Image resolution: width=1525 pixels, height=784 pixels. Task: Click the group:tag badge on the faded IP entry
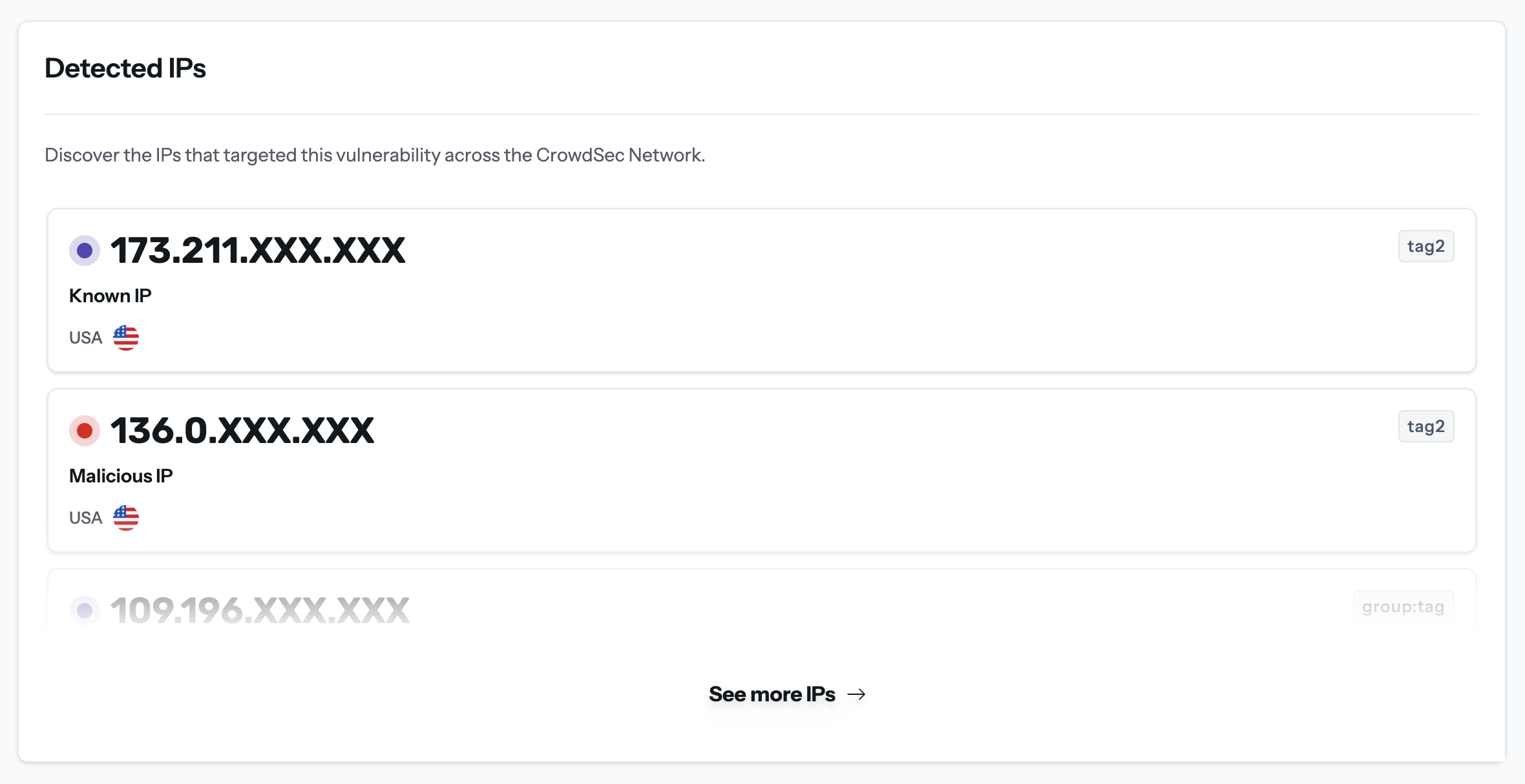tap(1403, 606)
